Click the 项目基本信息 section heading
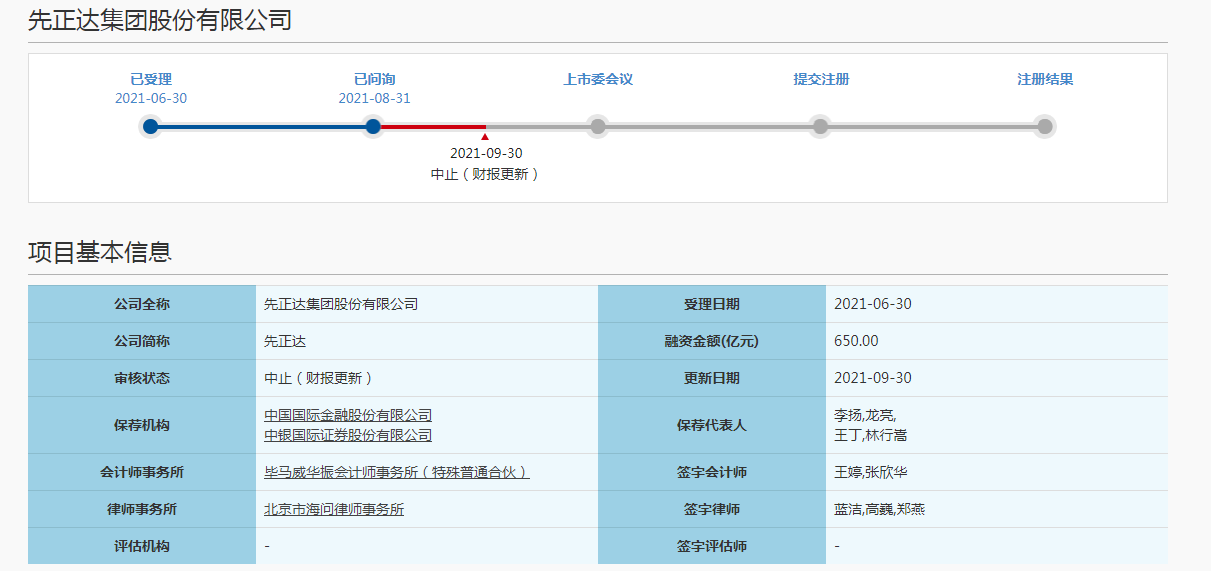The image size is (1211, 571). (100, 252)
